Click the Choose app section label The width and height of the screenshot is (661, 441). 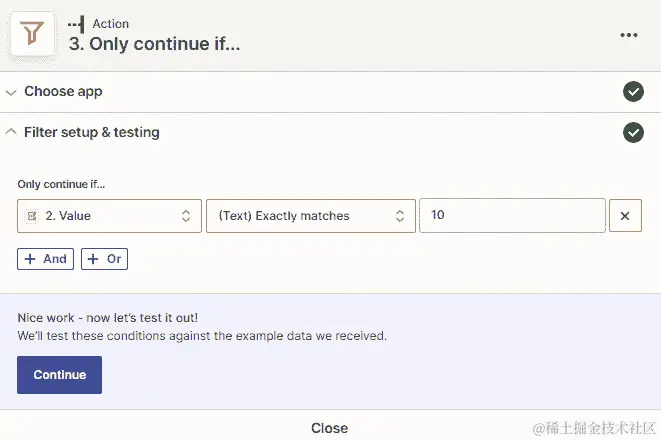pyautogui.click(x=63, y=92)
